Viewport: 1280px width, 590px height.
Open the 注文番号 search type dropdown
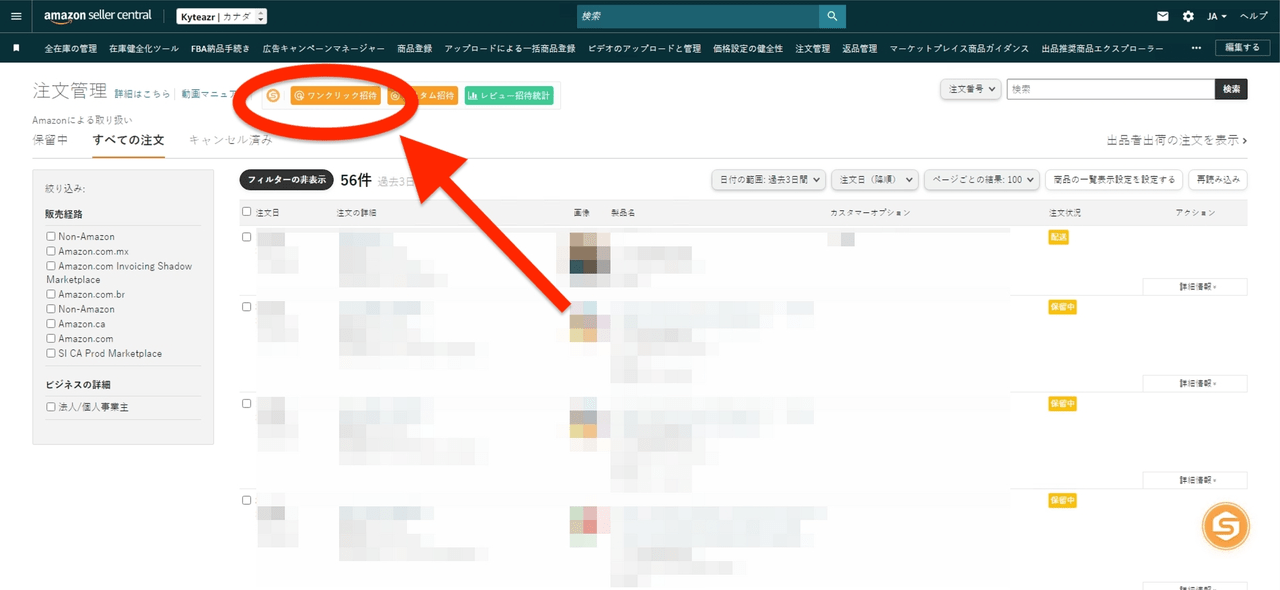(971, 89)
